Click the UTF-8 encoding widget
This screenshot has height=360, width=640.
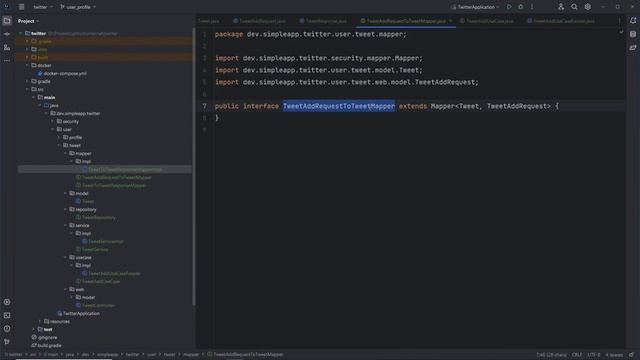click(x=593, y=355)
